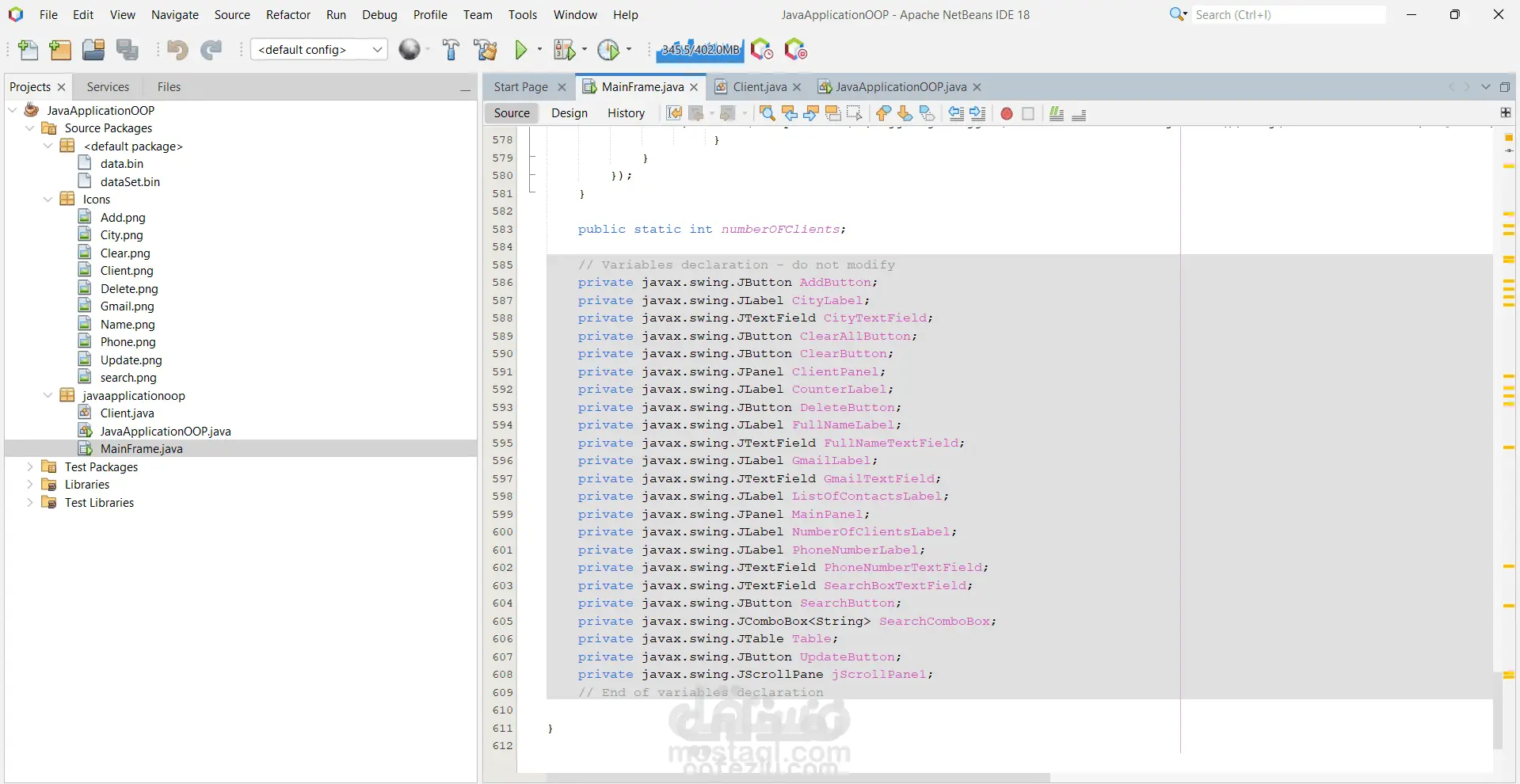The image size is (1520, 784).
Task: Clean and Build project with broom-hammer icon
Action: click(x=485, y=50)
